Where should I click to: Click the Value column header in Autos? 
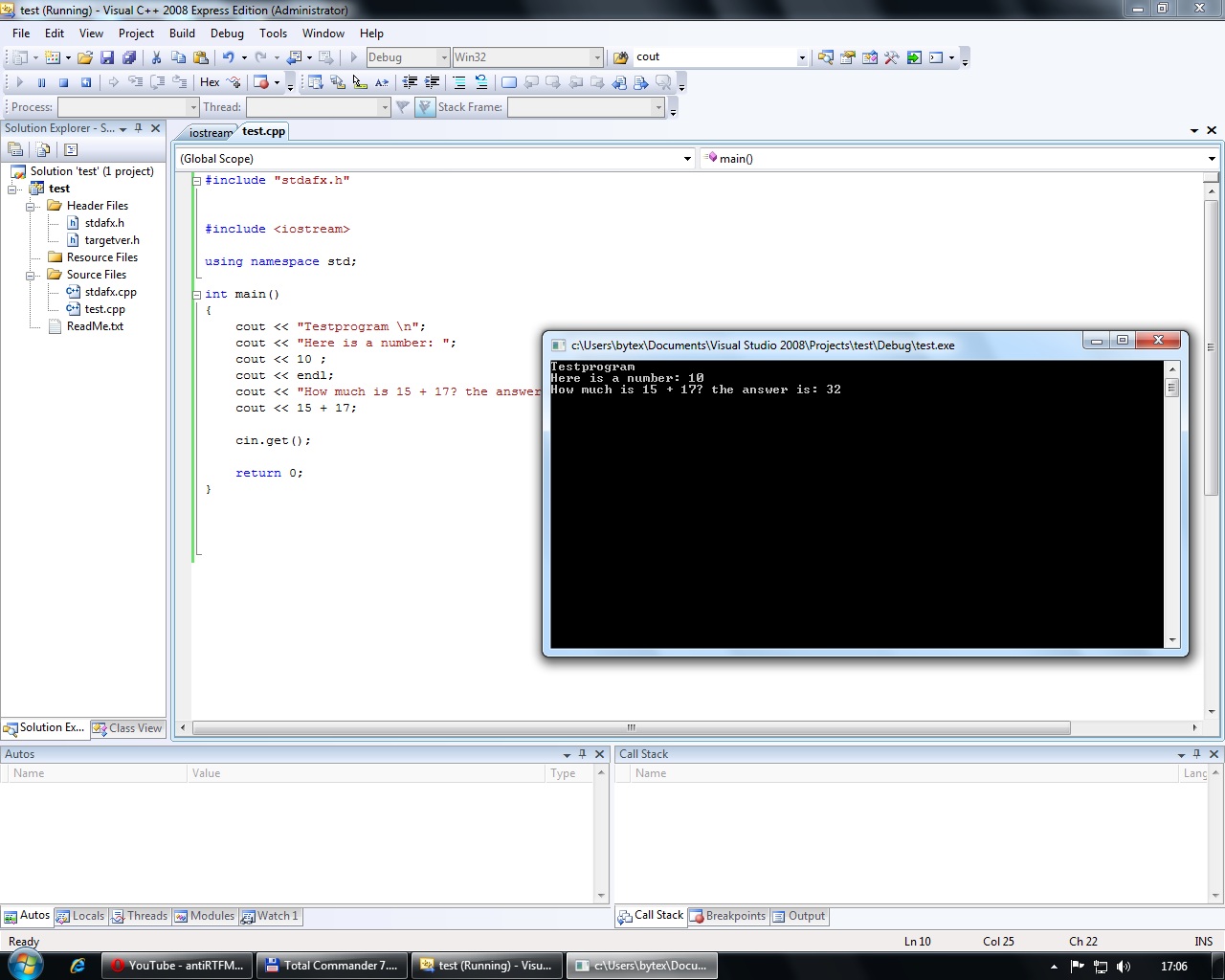(366, 773)
